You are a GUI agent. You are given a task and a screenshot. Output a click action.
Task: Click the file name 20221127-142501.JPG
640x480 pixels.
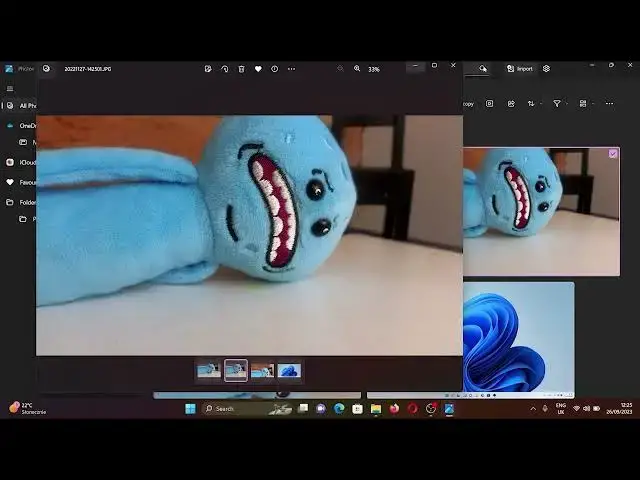click(x=88, y=69)
